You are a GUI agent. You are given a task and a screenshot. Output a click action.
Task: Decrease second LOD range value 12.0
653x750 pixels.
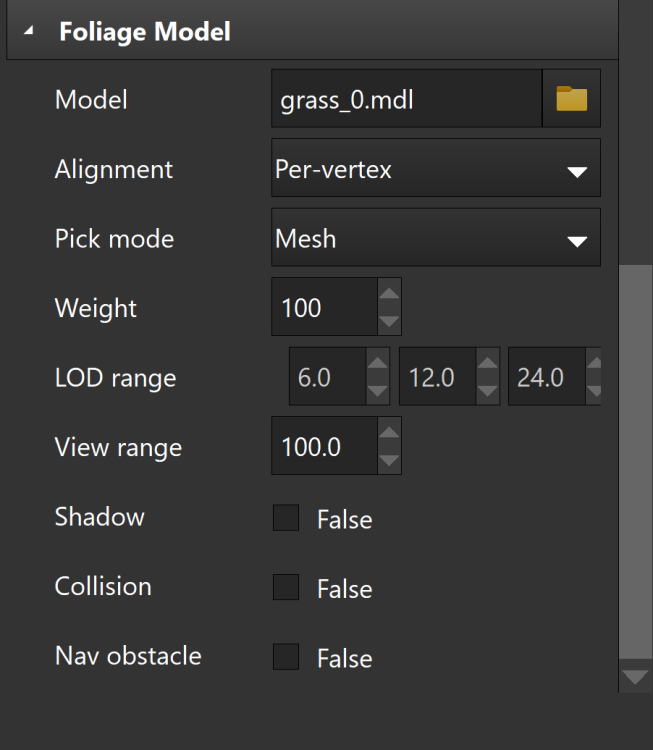point(487,391)
